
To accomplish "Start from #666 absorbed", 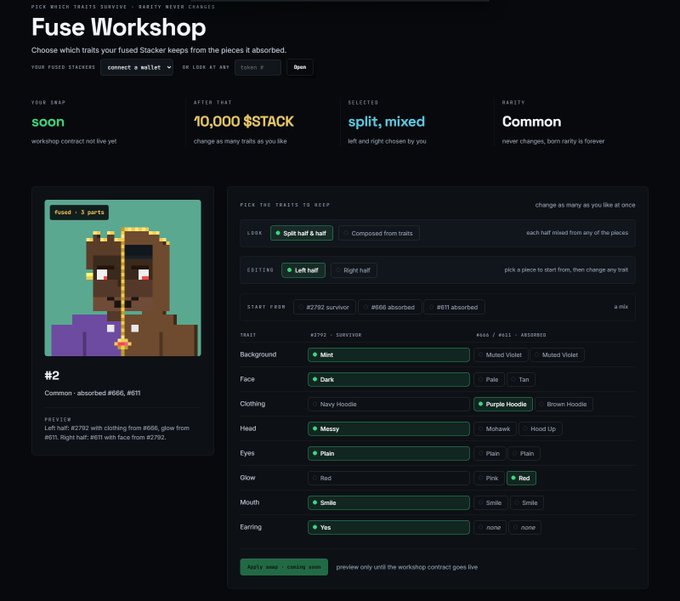I will pos(389,307).
